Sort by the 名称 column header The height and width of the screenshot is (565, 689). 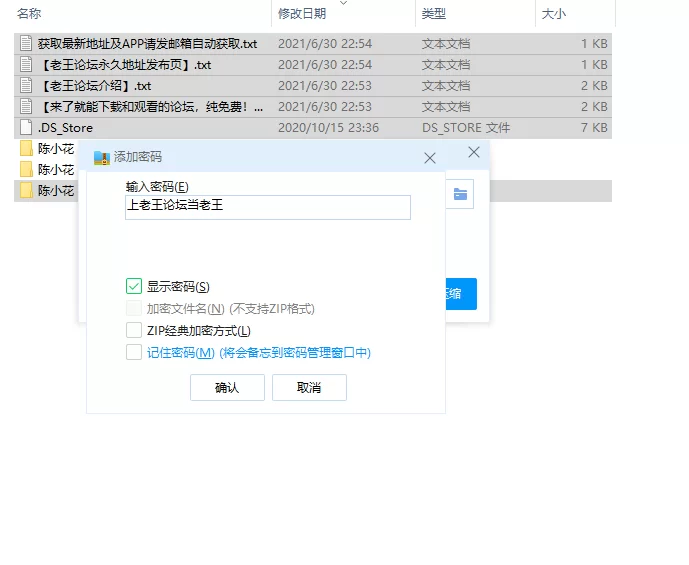point(29,14)
